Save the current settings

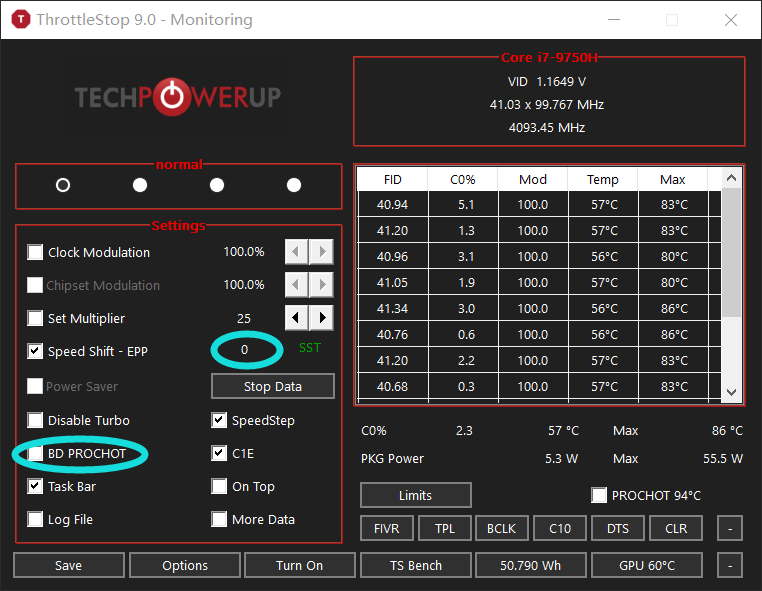pos(69,565)
